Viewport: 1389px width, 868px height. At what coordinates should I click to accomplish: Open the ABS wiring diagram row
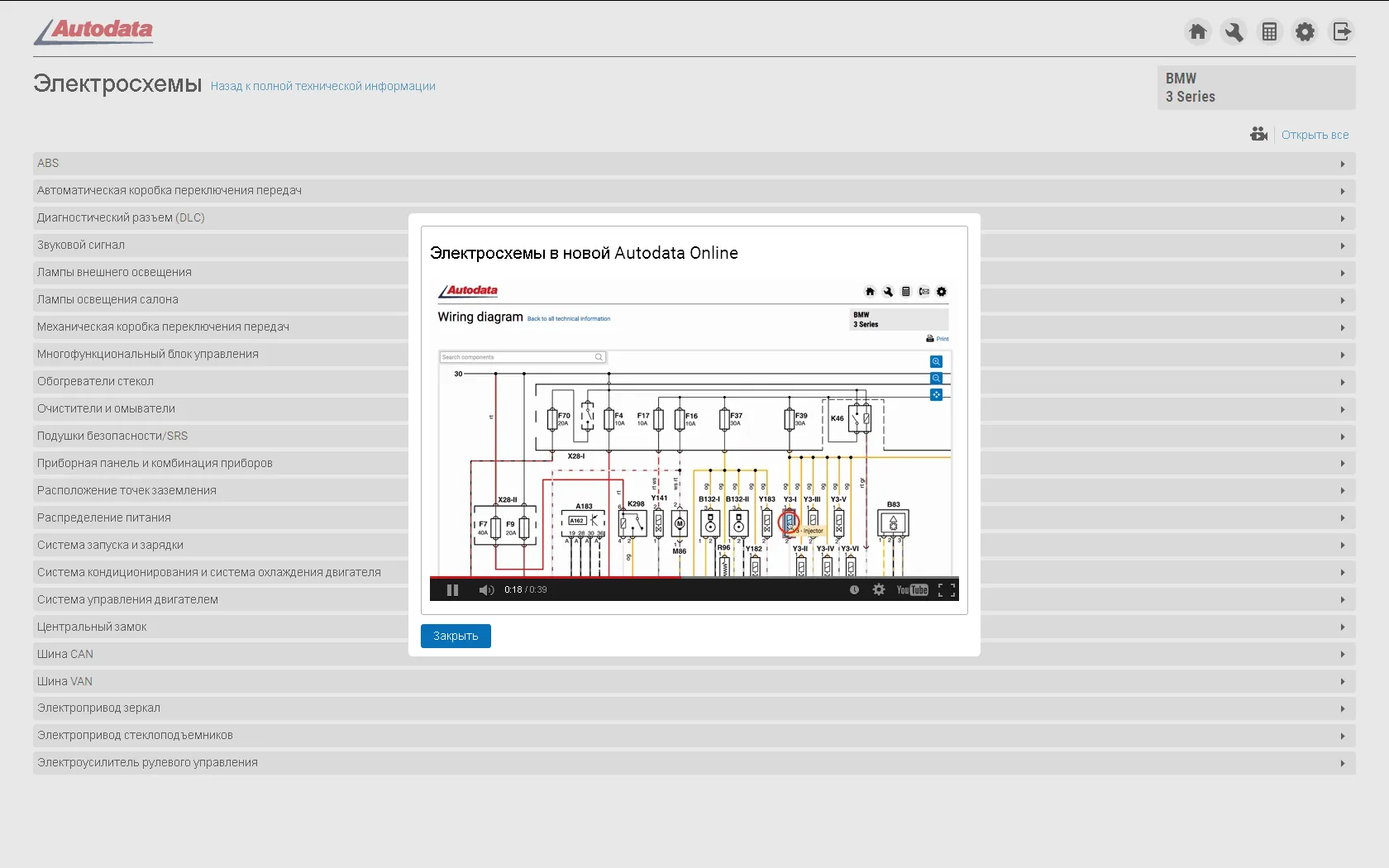(694, 164)
